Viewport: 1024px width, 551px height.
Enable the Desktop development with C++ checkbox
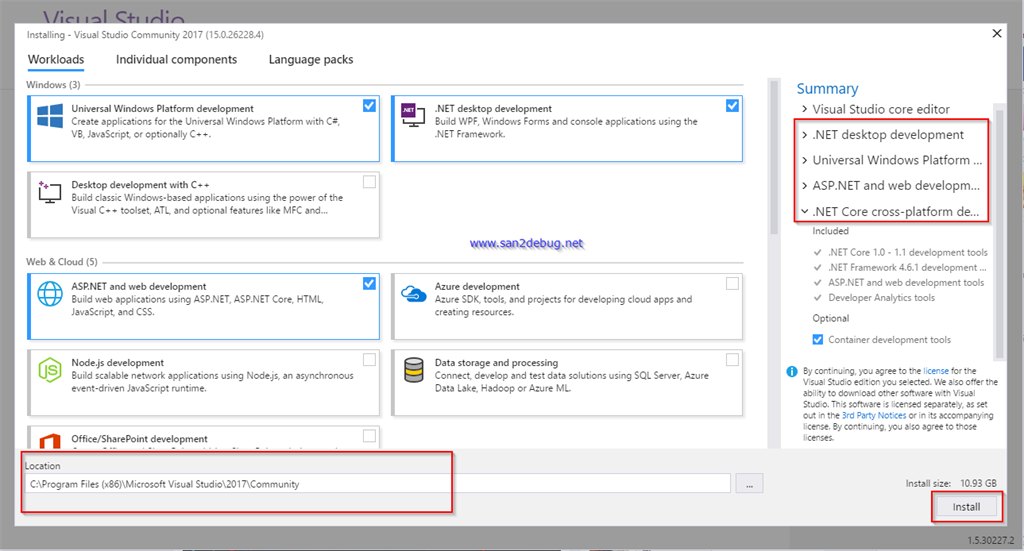tap(370, 182)
